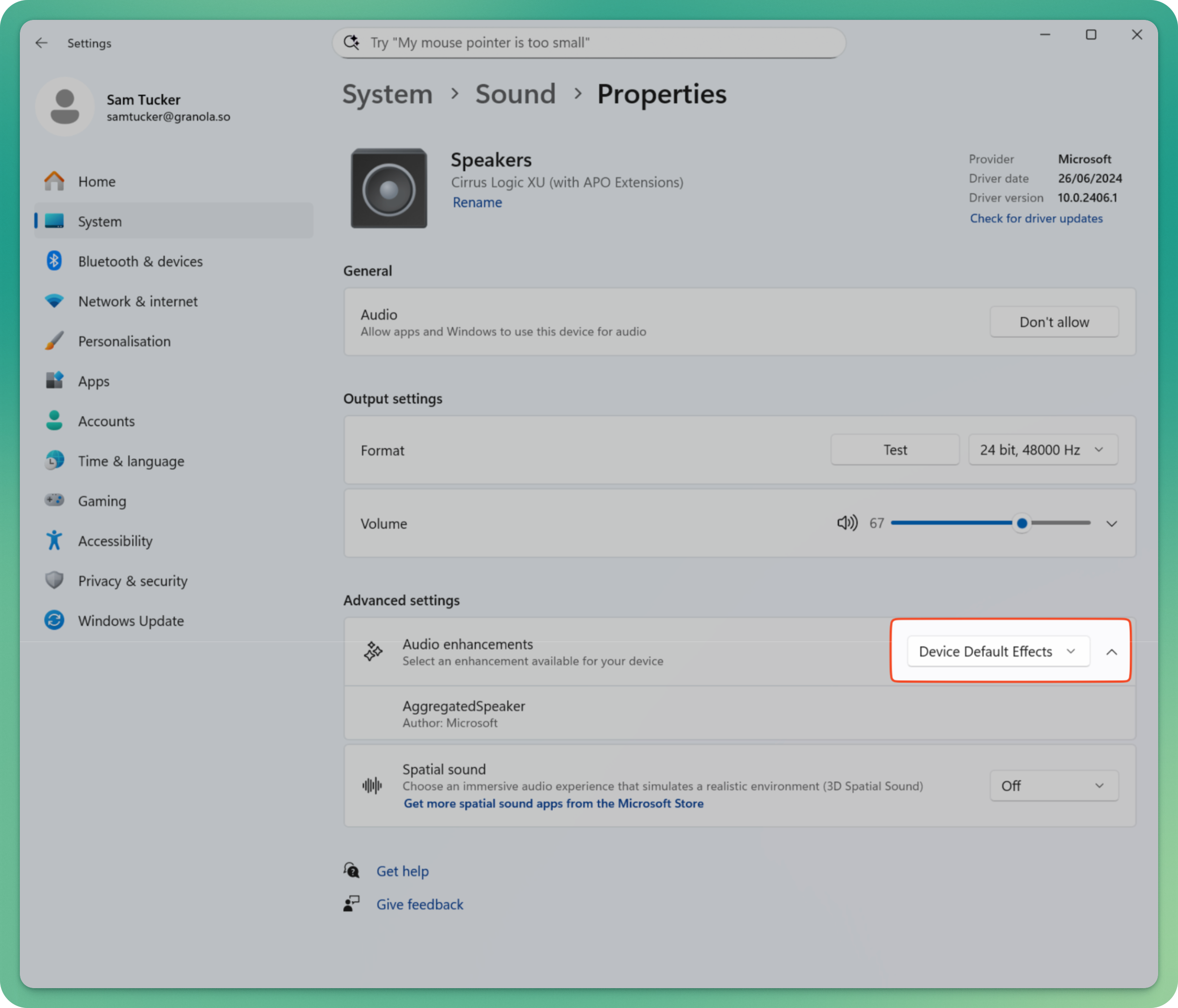Click the Gaming controller icon
This screenshot has width=1178, height=1008.
point(55,501)
